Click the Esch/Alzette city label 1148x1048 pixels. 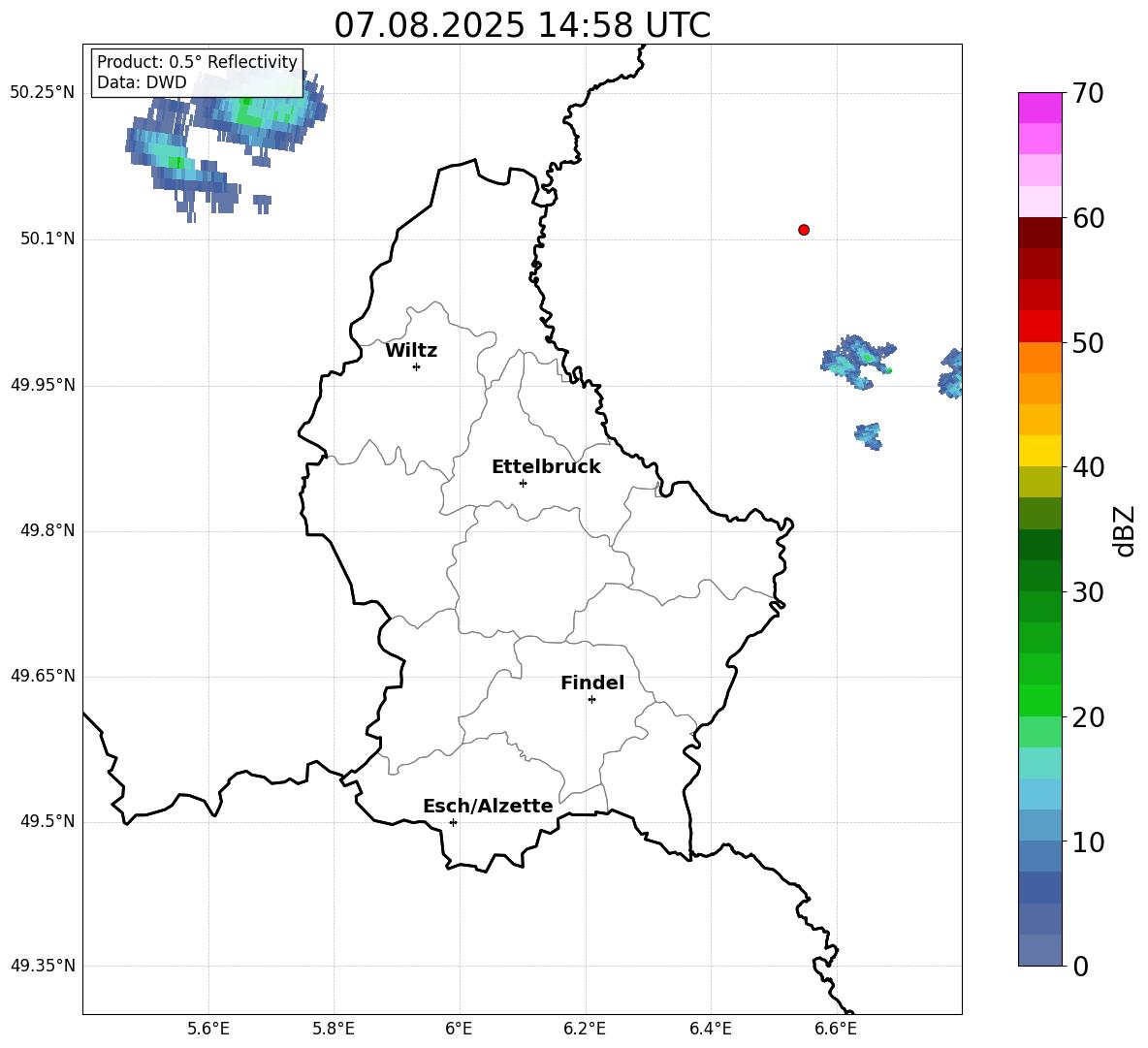point(488,806)
